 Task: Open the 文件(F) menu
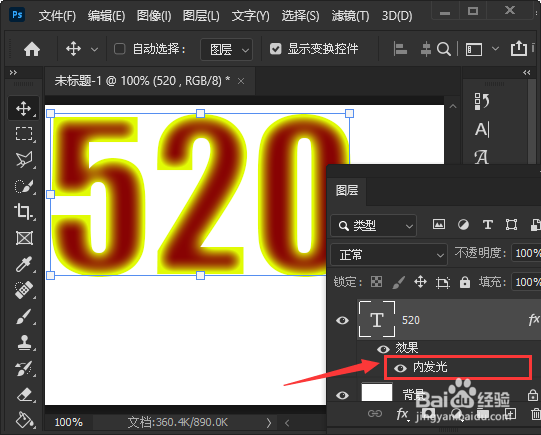tap(57, 16)
